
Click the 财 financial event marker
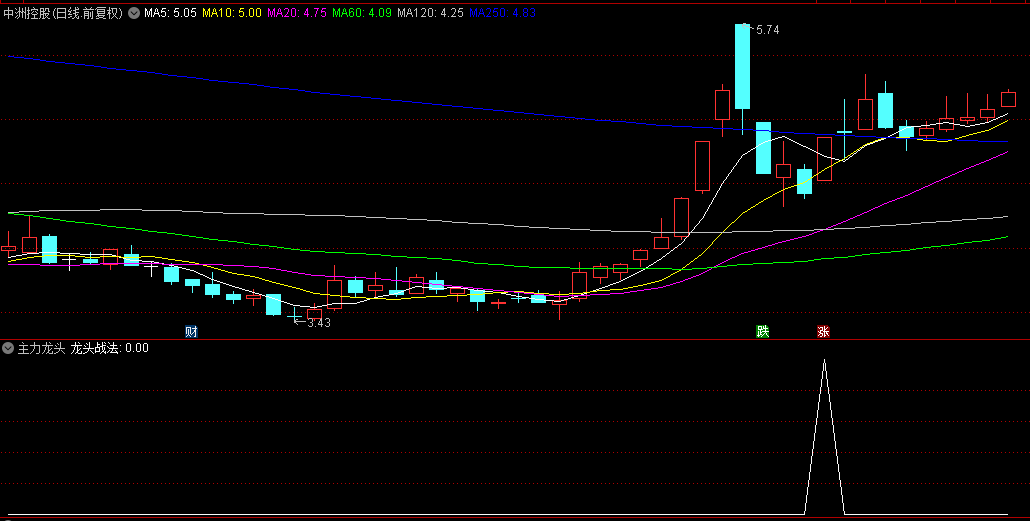pos(191,332)
